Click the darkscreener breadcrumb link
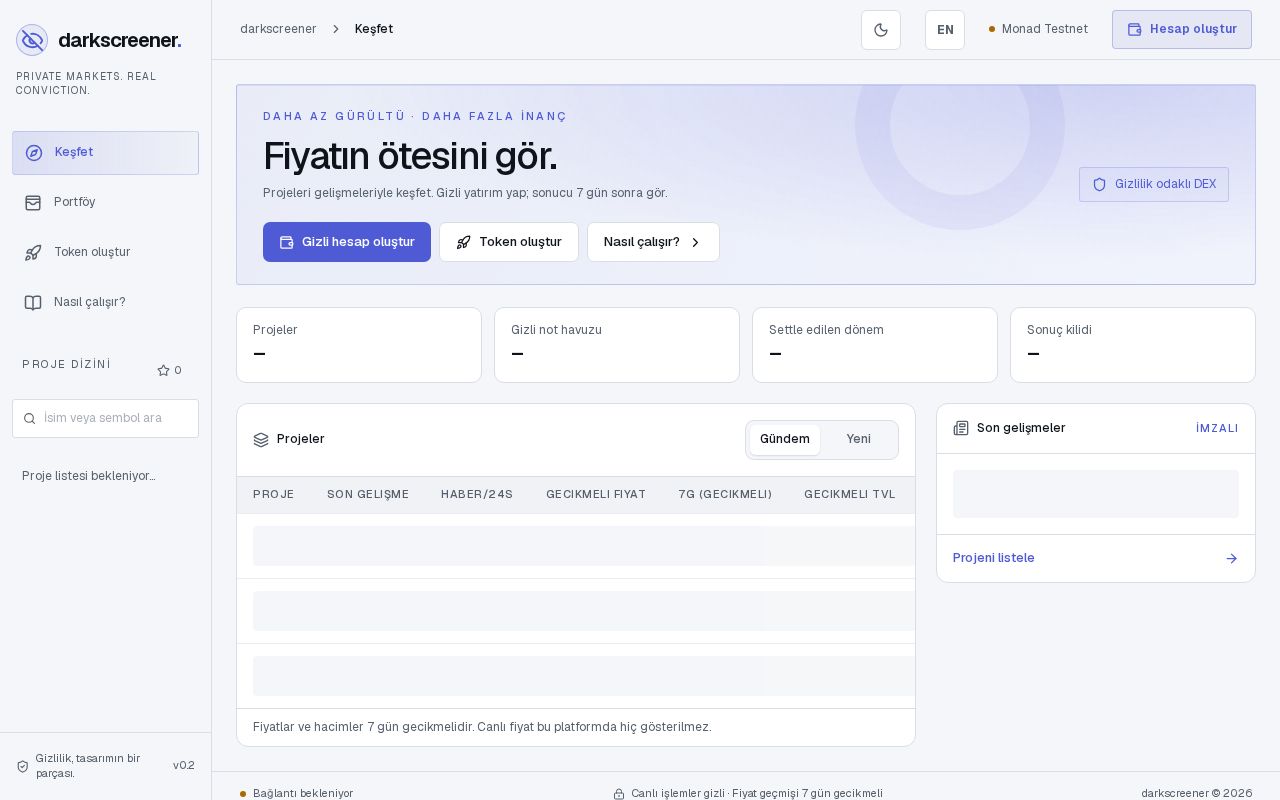This screenshot has height=800, width=1280. pos(278,30)
